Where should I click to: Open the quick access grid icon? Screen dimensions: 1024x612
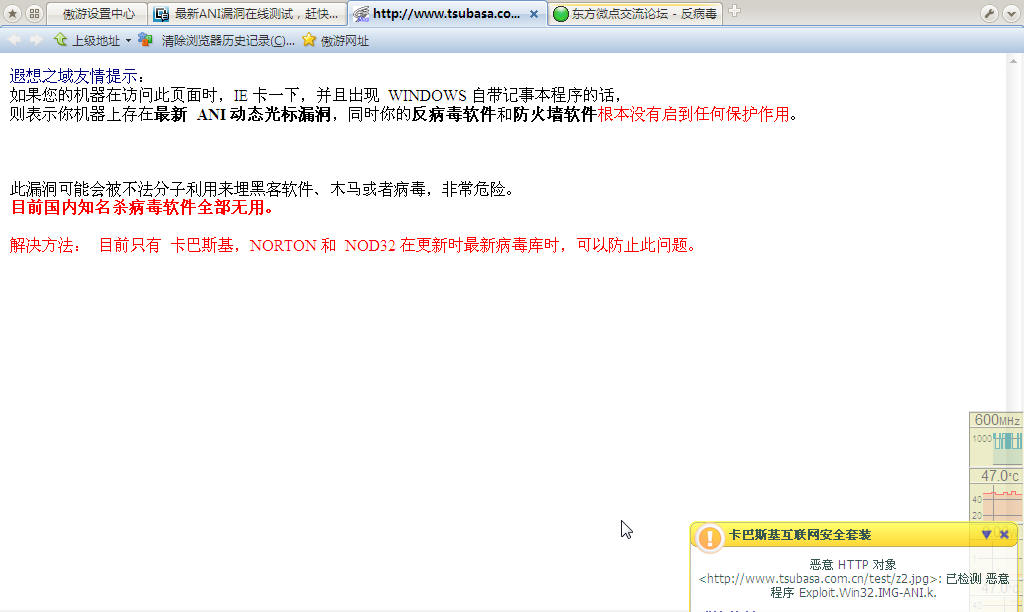coord(34,13)
